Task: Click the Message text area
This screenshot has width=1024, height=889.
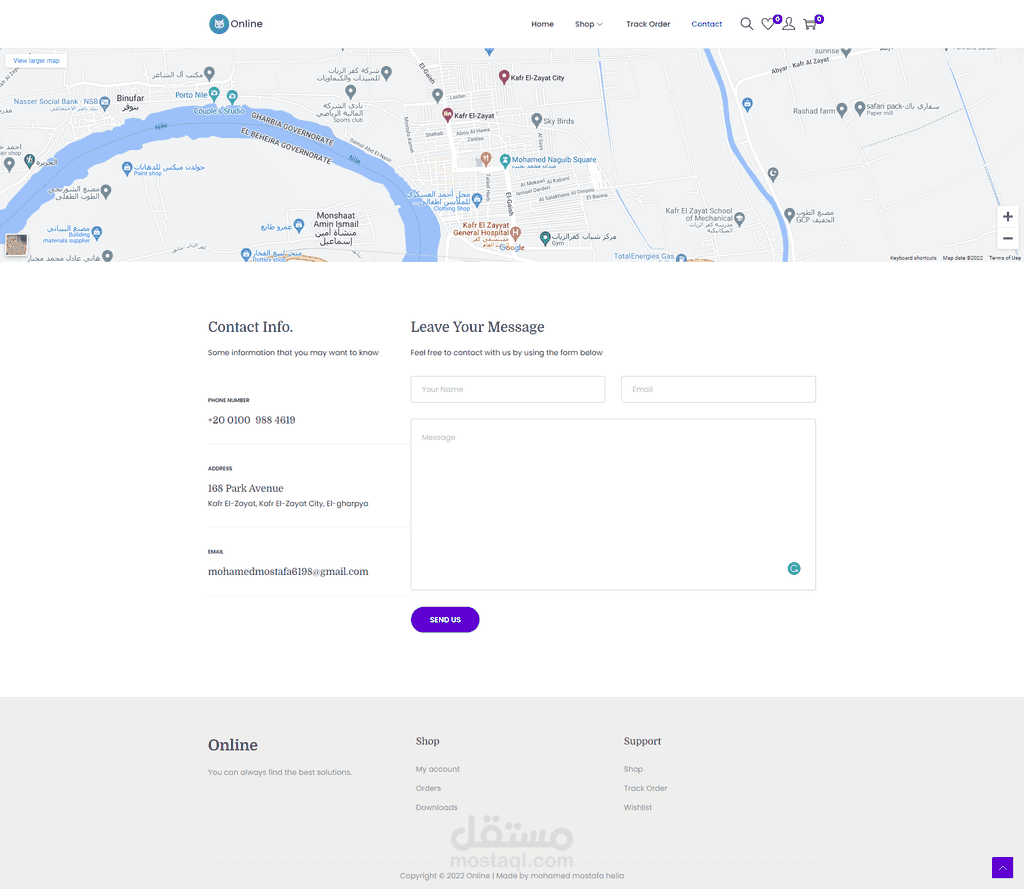Action: click(x=613, y=504)
